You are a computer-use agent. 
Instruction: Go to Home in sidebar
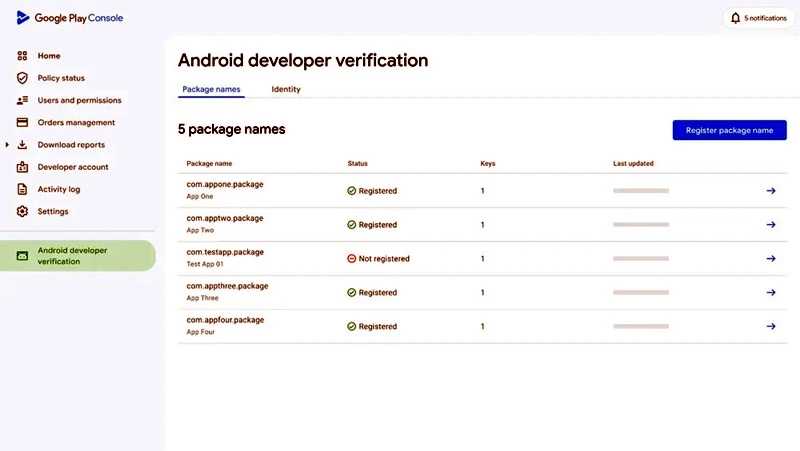(49, 56)
